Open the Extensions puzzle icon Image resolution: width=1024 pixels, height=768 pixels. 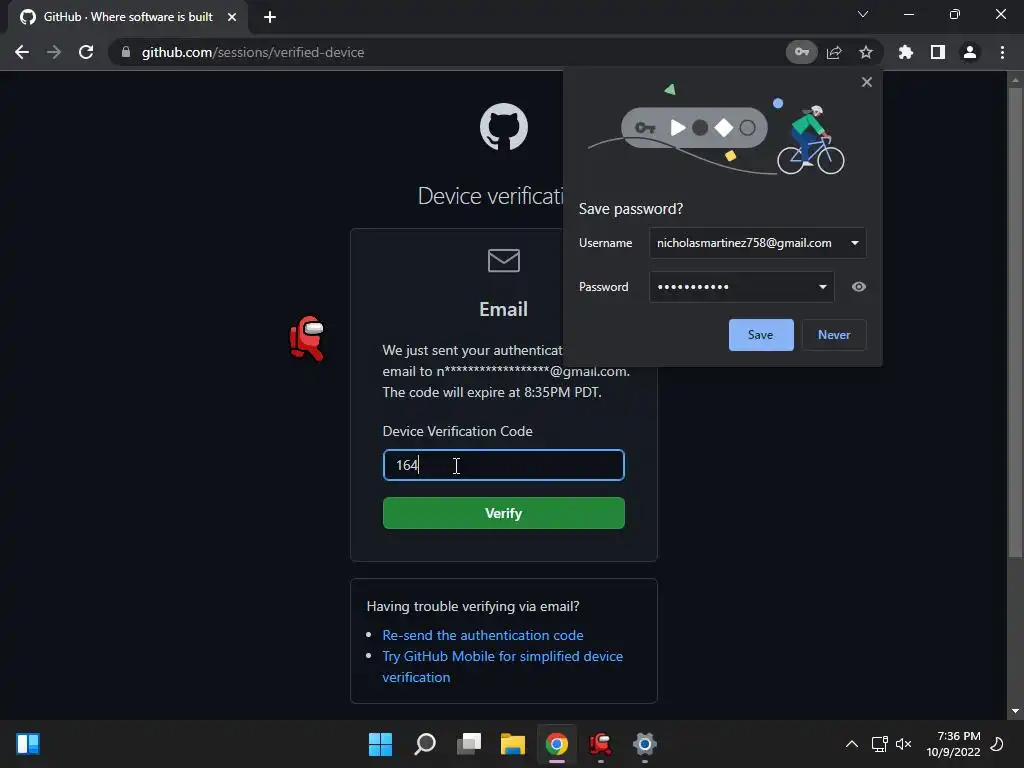point(906,52)
